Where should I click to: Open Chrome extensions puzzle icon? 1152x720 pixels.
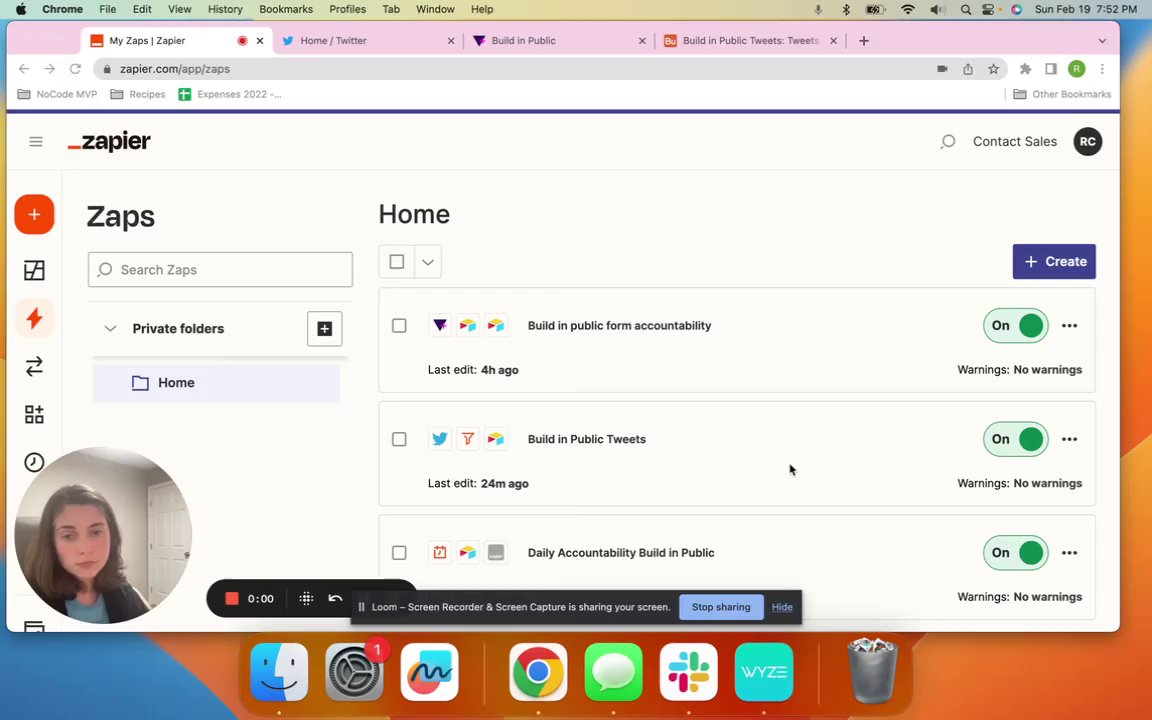(1026, 69)
